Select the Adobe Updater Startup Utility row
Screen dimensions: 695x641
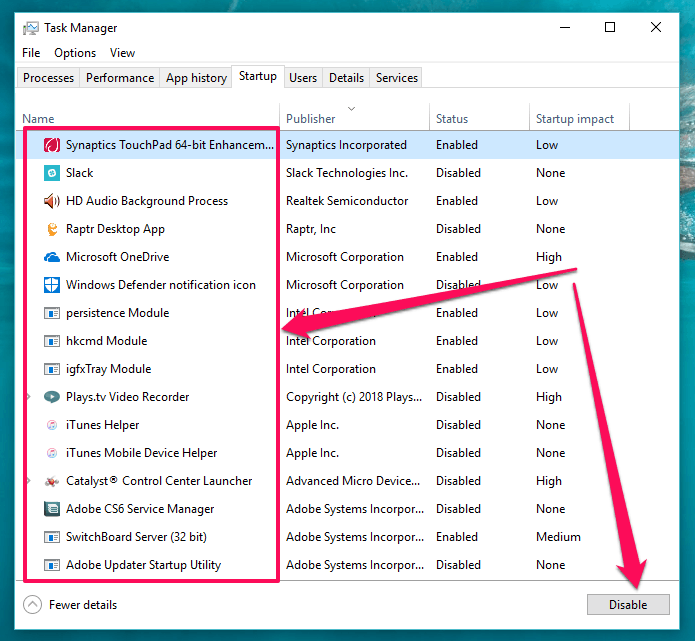click(348, 565)
